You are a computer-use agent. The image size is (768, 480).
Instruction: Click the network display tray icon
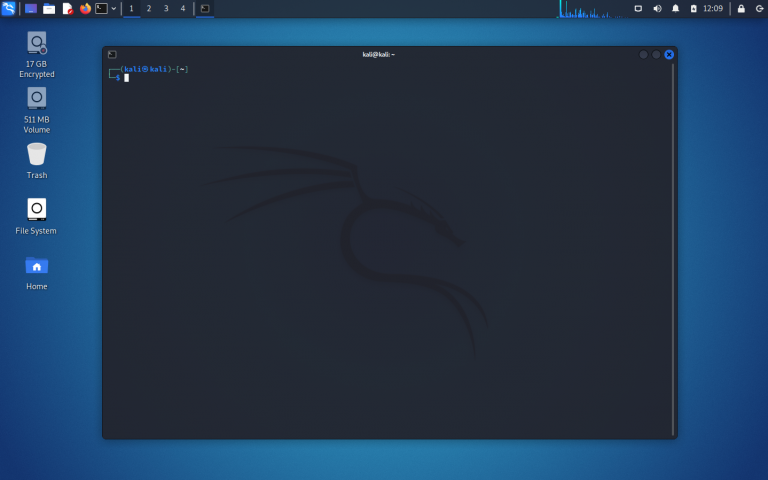[x=639, y=8]
